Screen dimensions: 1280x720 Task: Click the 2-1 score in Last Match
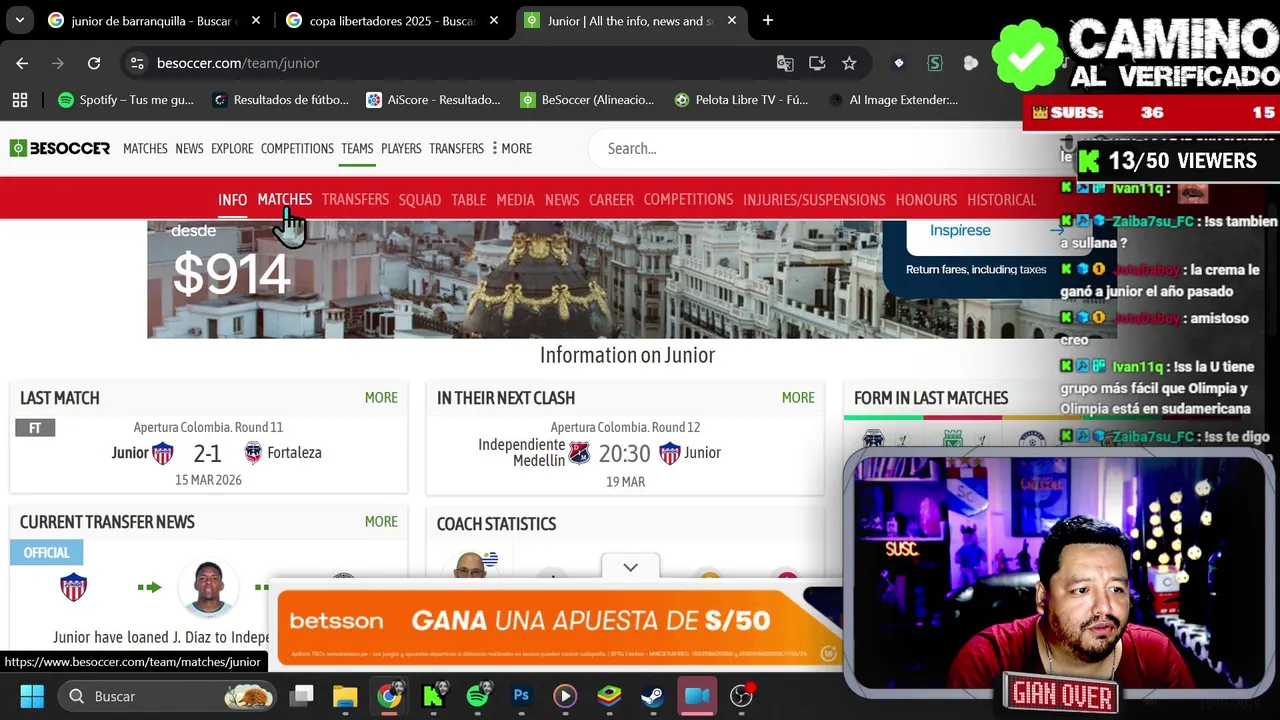click(x=207, y=454)
